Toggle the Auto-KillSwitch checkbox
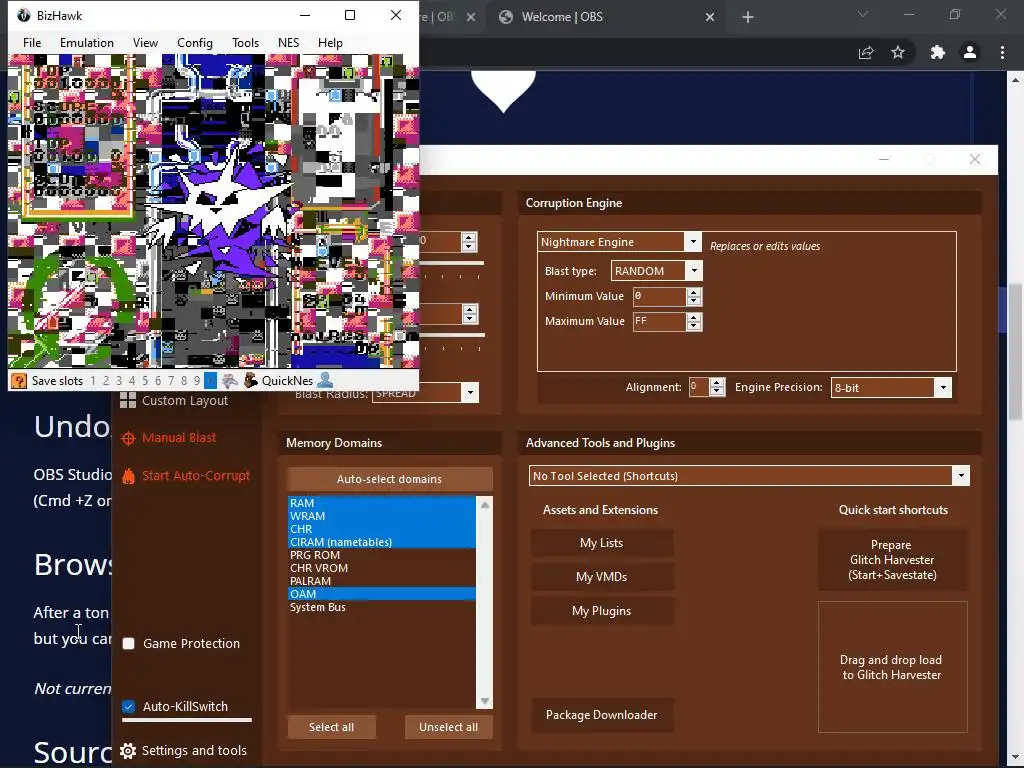The image size is (1024, 768). [x=129, y=707]
